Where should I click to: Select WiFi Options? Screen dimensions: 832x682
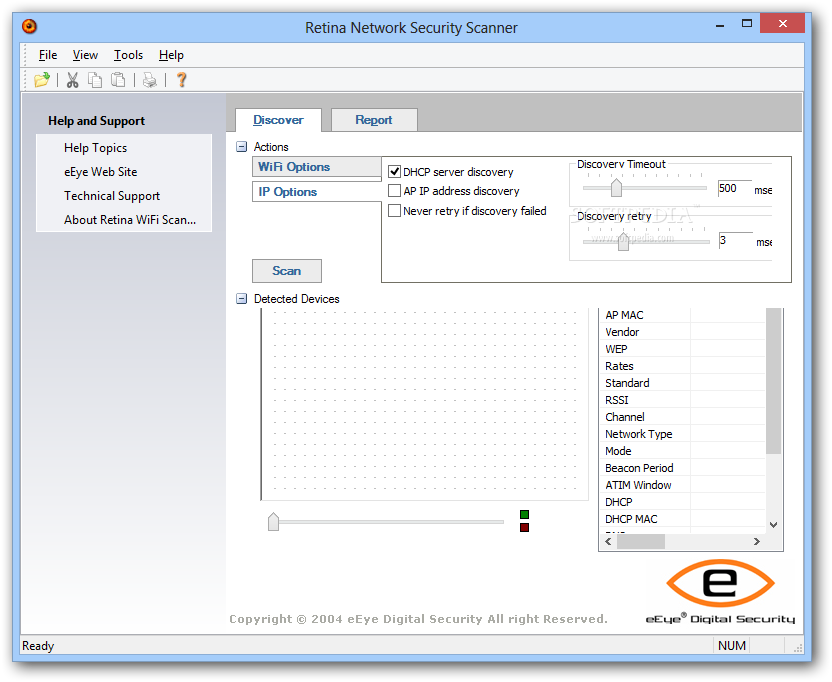click(317, 167)
